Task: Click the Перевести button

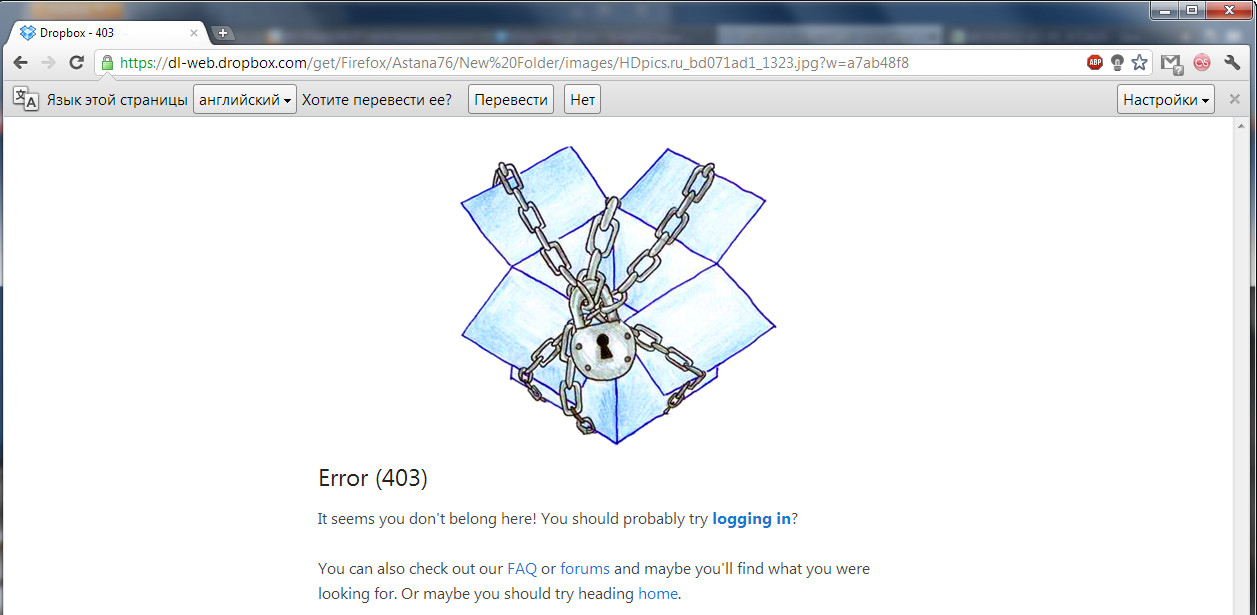Action: point(511,99)
